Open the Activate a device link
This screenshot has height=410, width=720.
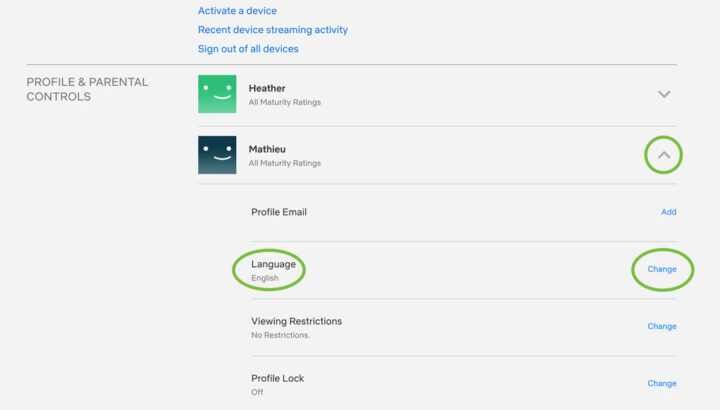(x=237, y=11)
